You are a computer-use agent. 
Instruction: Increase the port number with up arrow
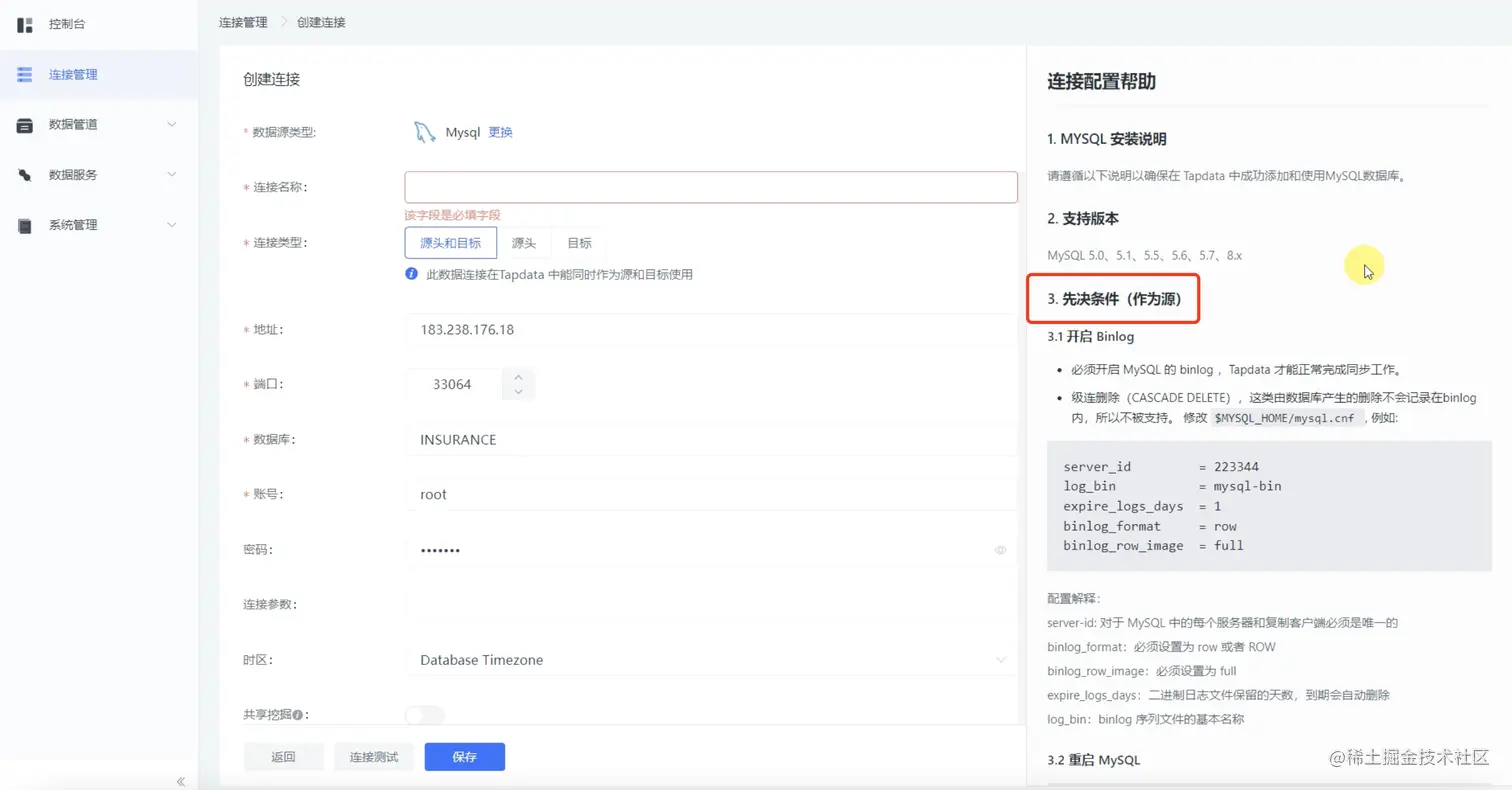pos(518,376)
